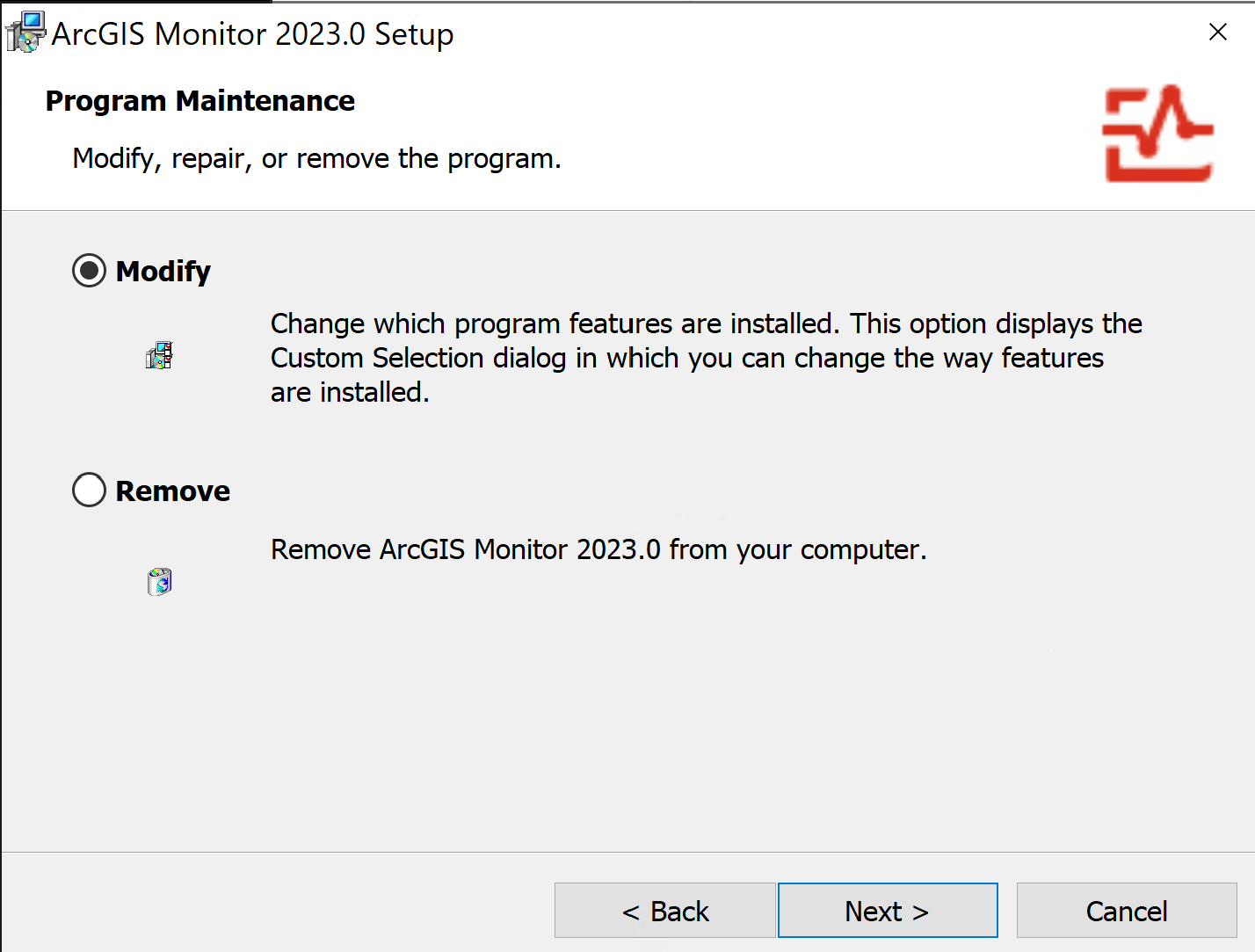Proceed by clicking Next
This screenshot has height=952, width=1255.
point(887,911)
